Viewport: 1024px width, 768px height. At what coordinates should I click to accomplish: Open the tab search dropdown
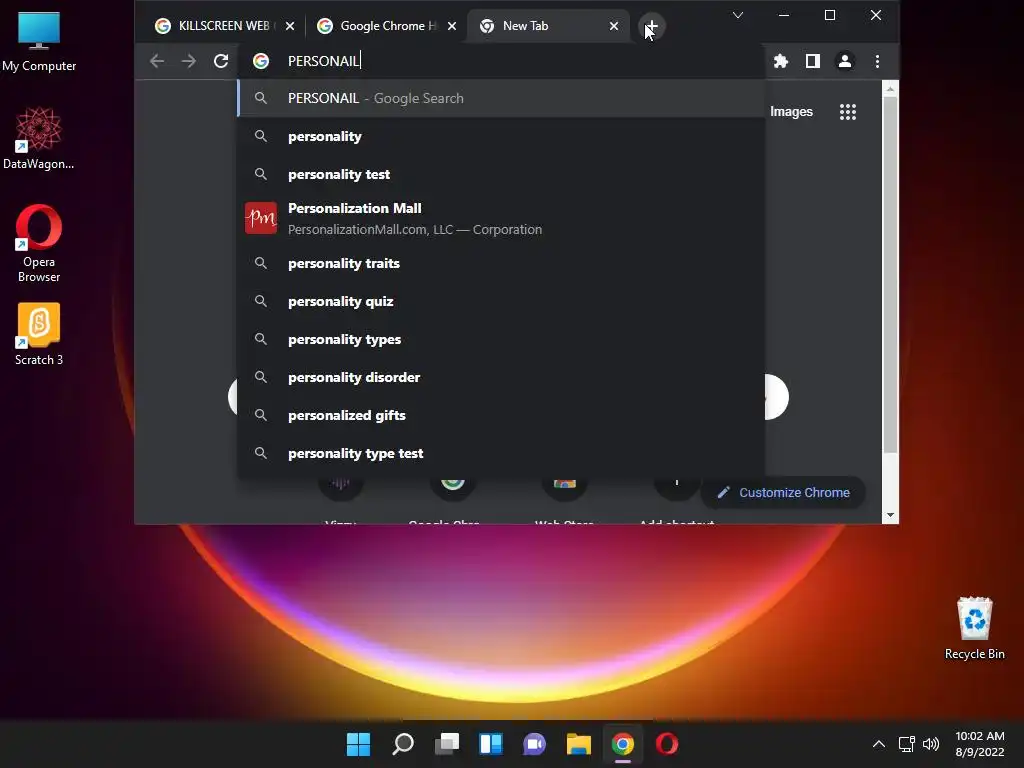[x=738, y=15]
